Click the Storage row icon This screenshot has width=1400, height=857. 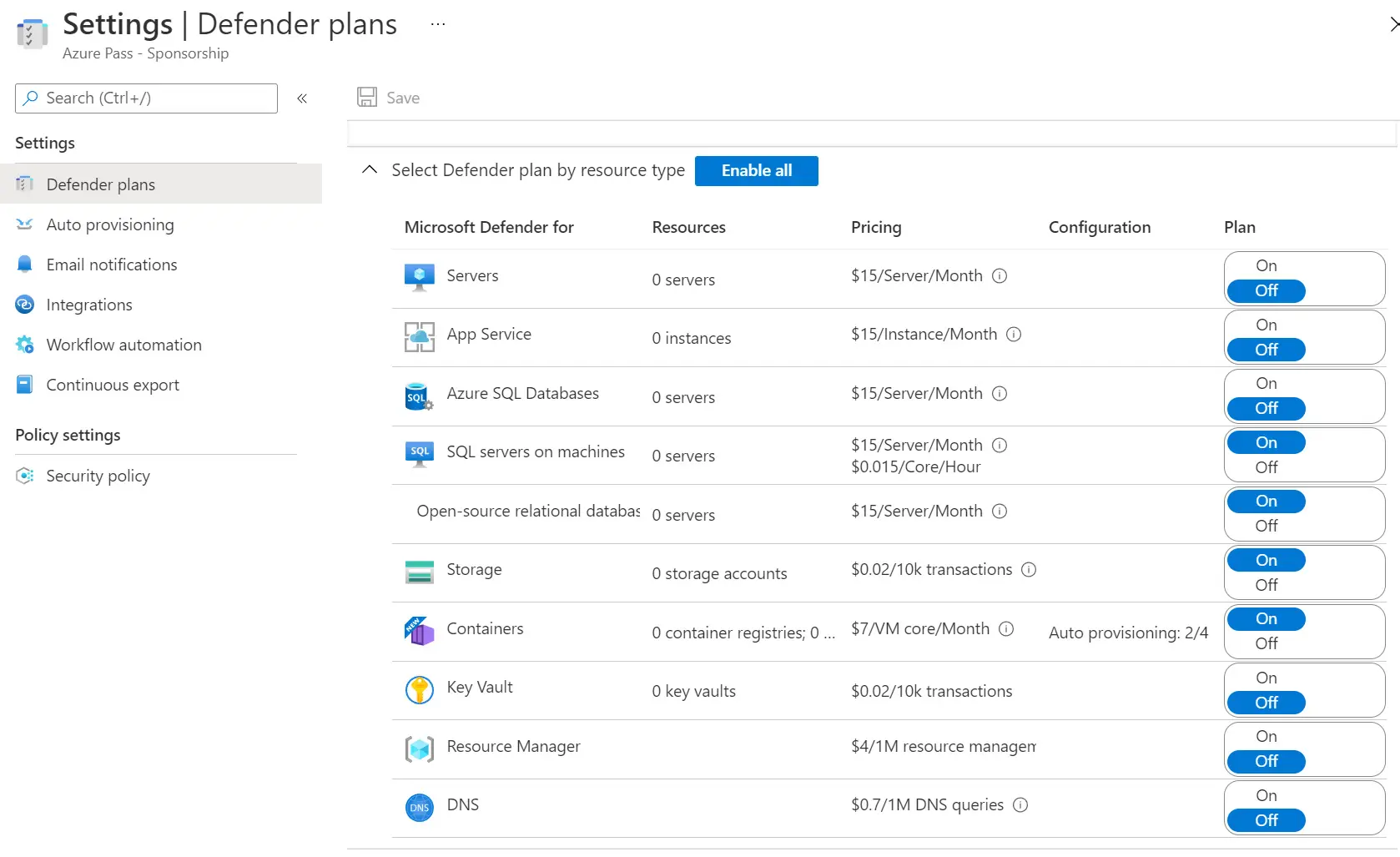point(420,572)
